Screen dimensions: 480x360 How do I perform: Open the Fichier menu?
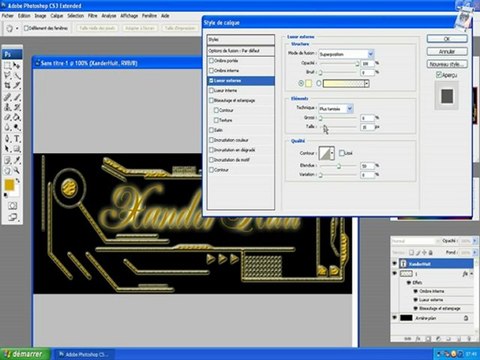coord(8,16)
